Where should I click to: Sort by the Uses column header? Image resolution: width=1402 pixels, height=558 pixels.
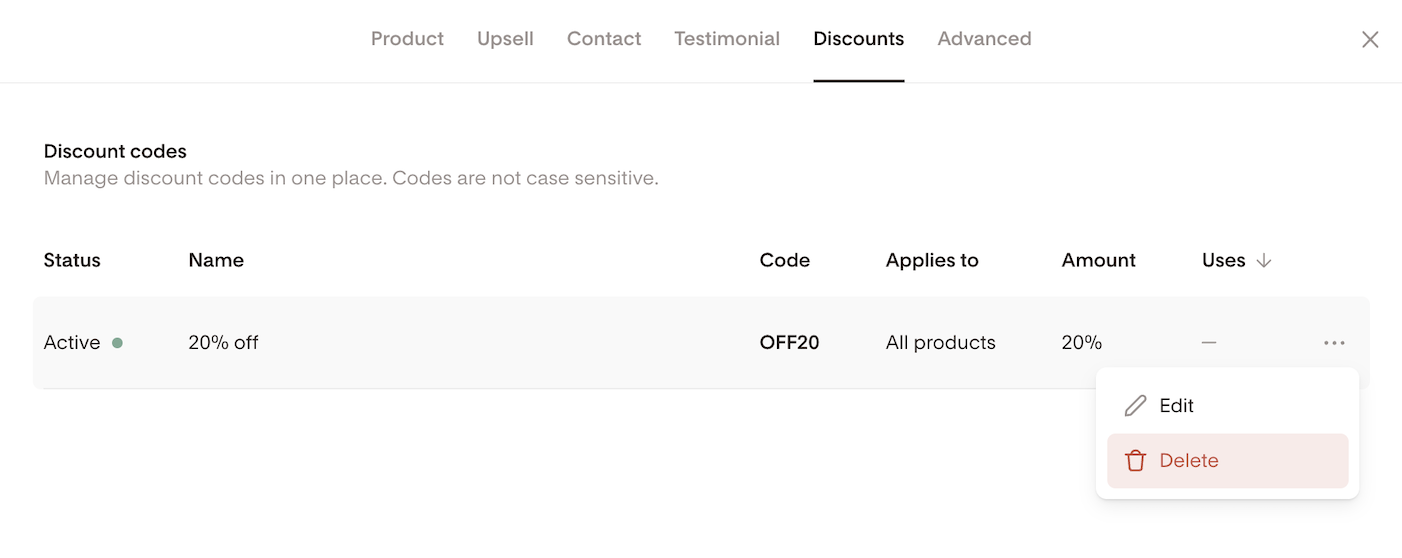pos(1224,261)
